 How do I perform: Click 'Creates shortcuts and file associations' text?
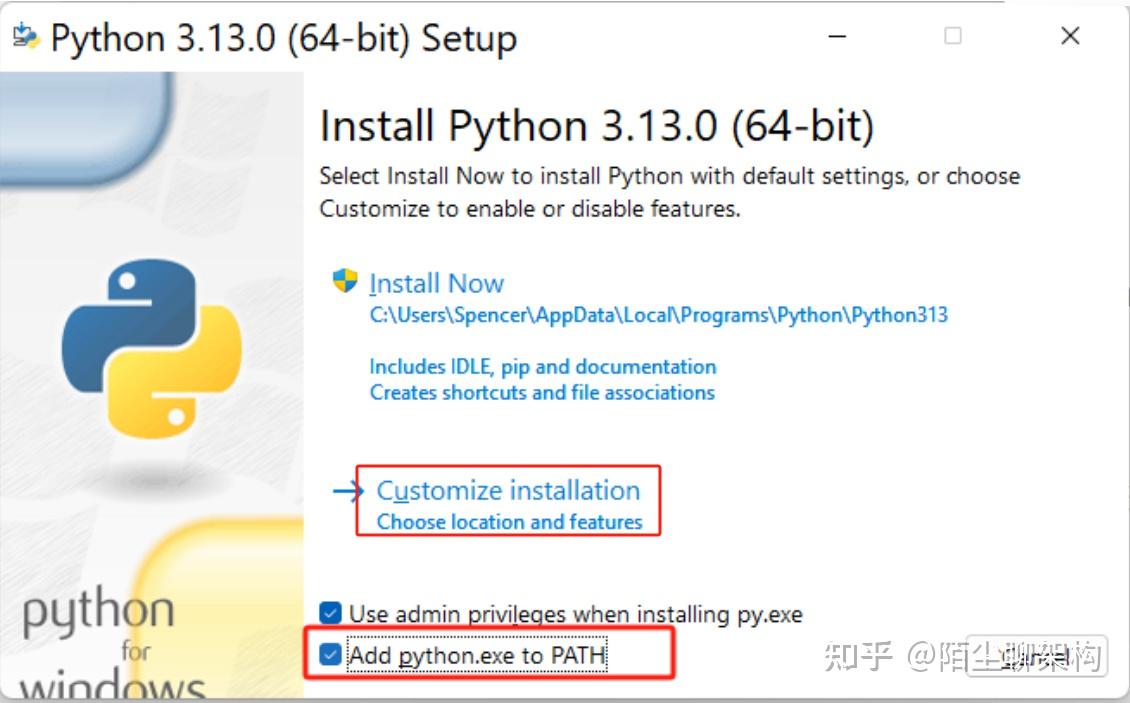click(x=541, y=393)
